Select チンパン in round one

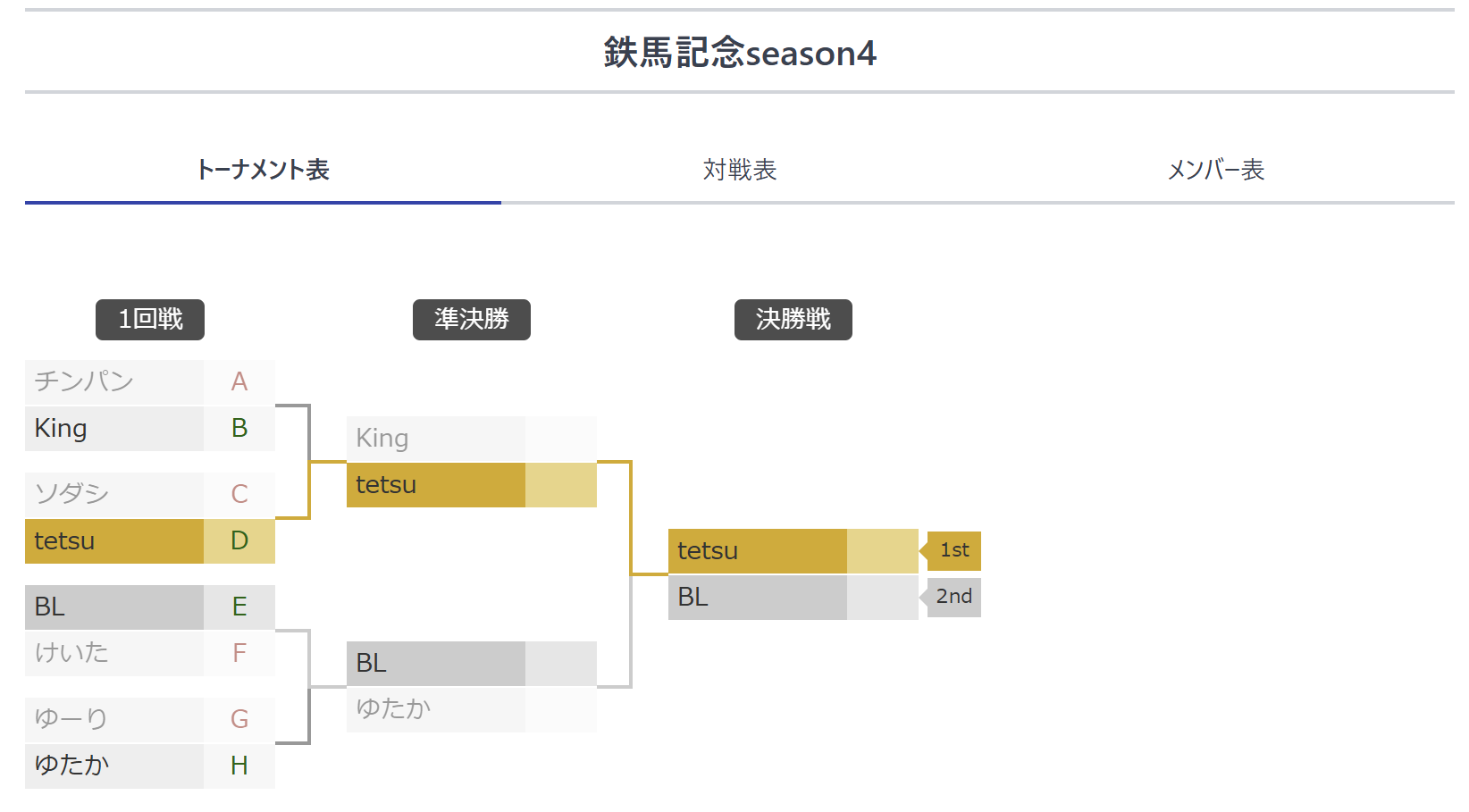click(114, 382)
